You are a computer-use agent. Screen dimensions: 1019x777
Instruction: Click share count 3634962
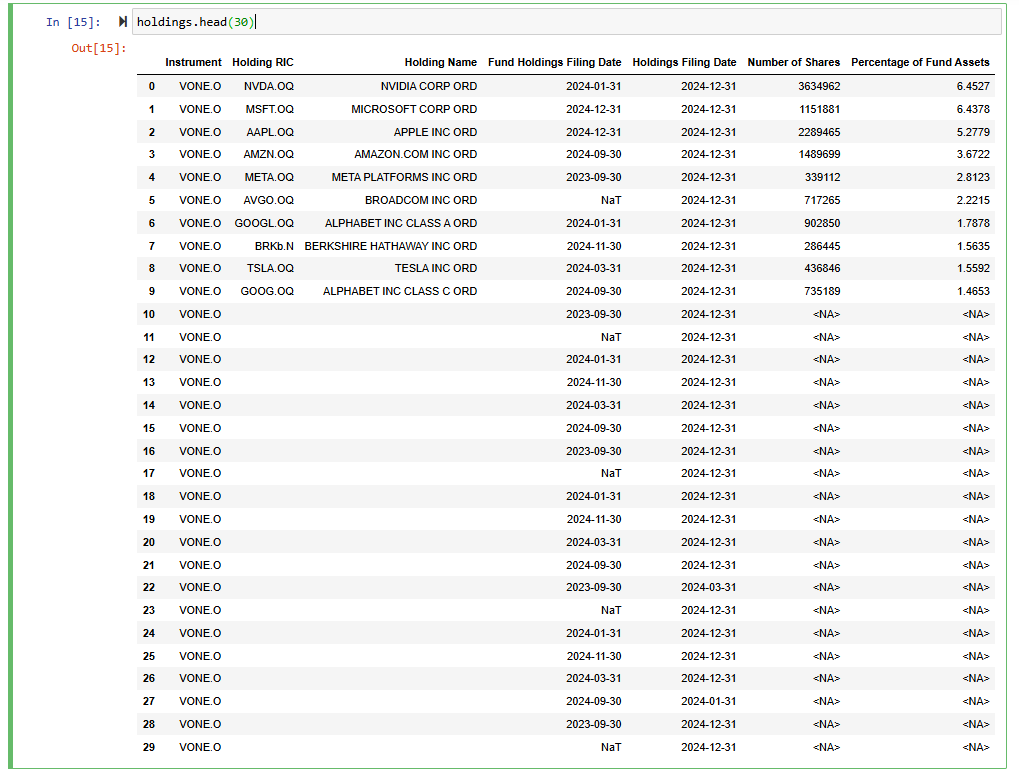819,86
